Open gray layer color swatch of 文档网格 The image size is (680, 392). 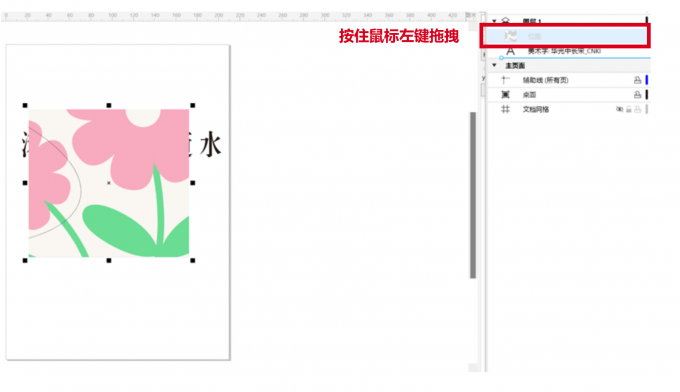[647, 109]
